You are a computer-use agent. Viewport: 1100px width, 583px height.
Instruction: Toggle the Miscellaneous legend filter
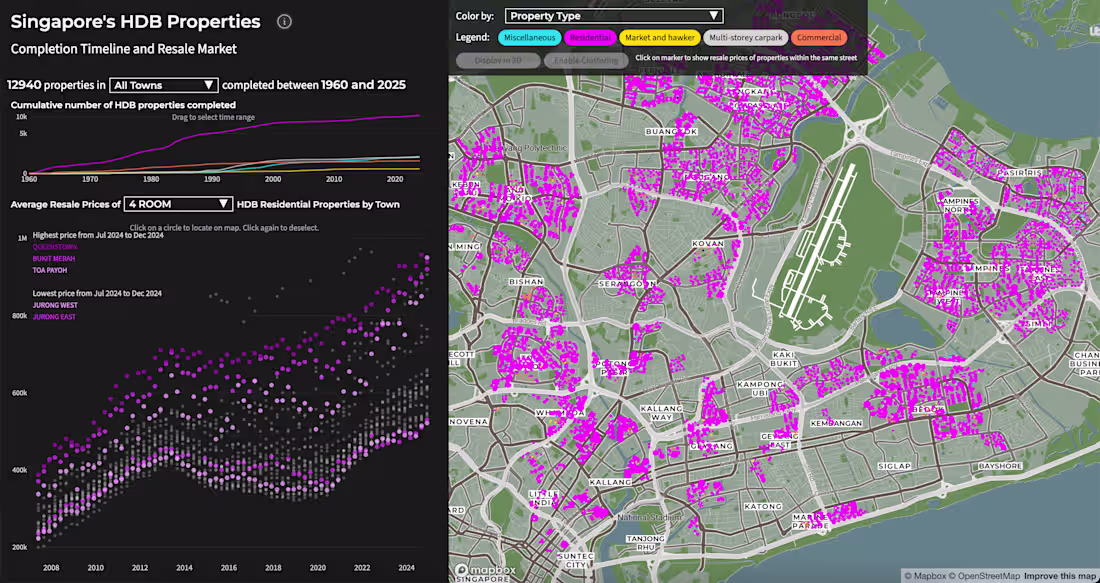point(529,37)
